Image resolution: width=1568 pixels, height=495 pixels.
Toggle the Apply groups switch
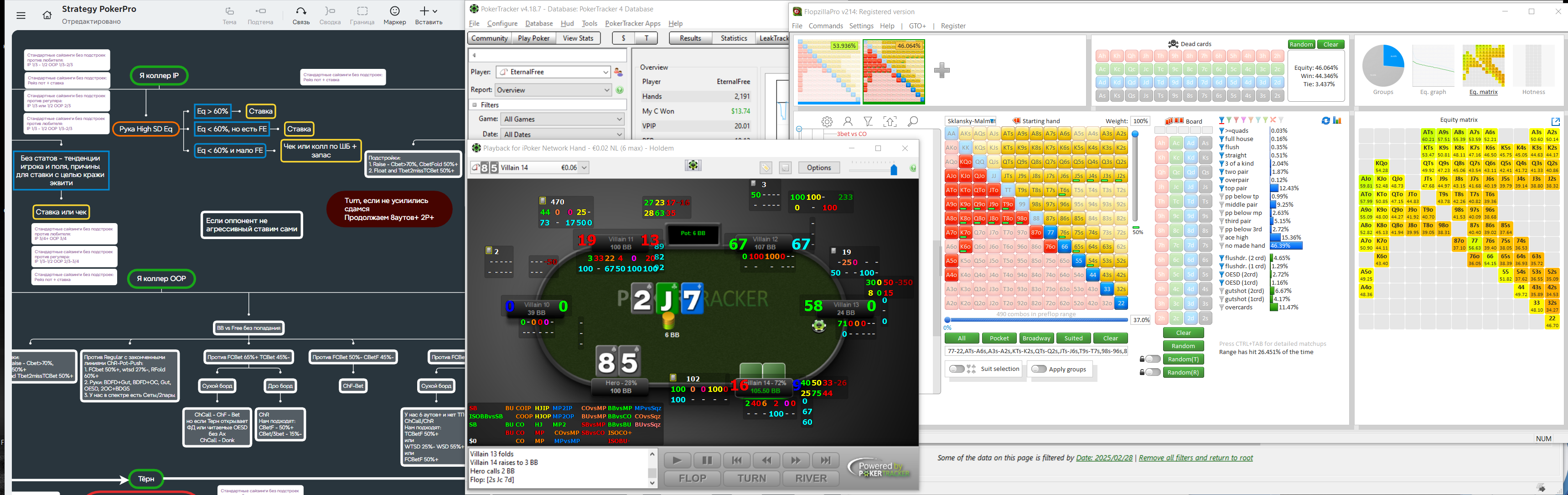point(1039,369)
